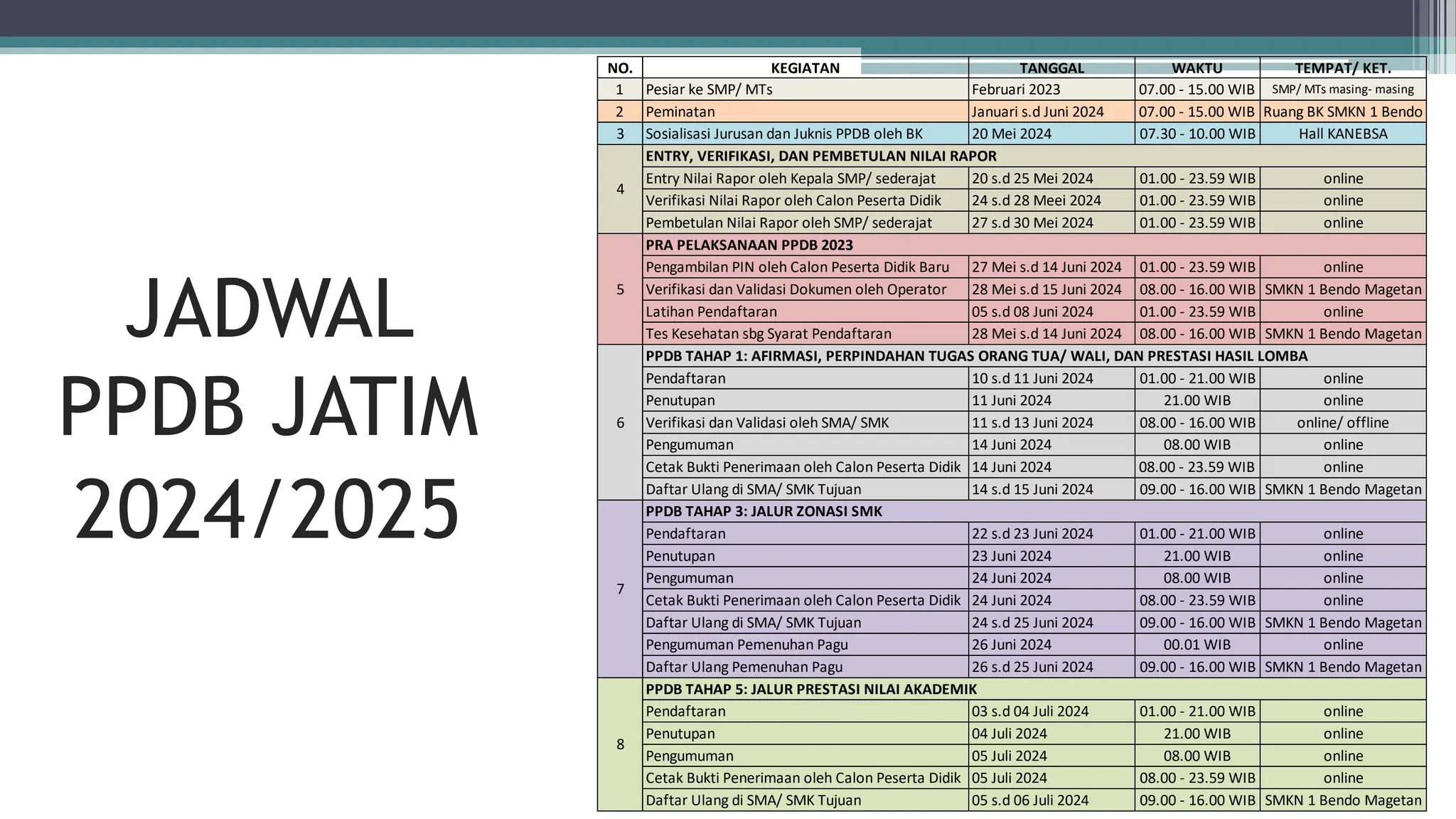
Task: Select the 'Ruang BK SMKN 1 Bendo' cell
Action: (x=1343, y=112)
